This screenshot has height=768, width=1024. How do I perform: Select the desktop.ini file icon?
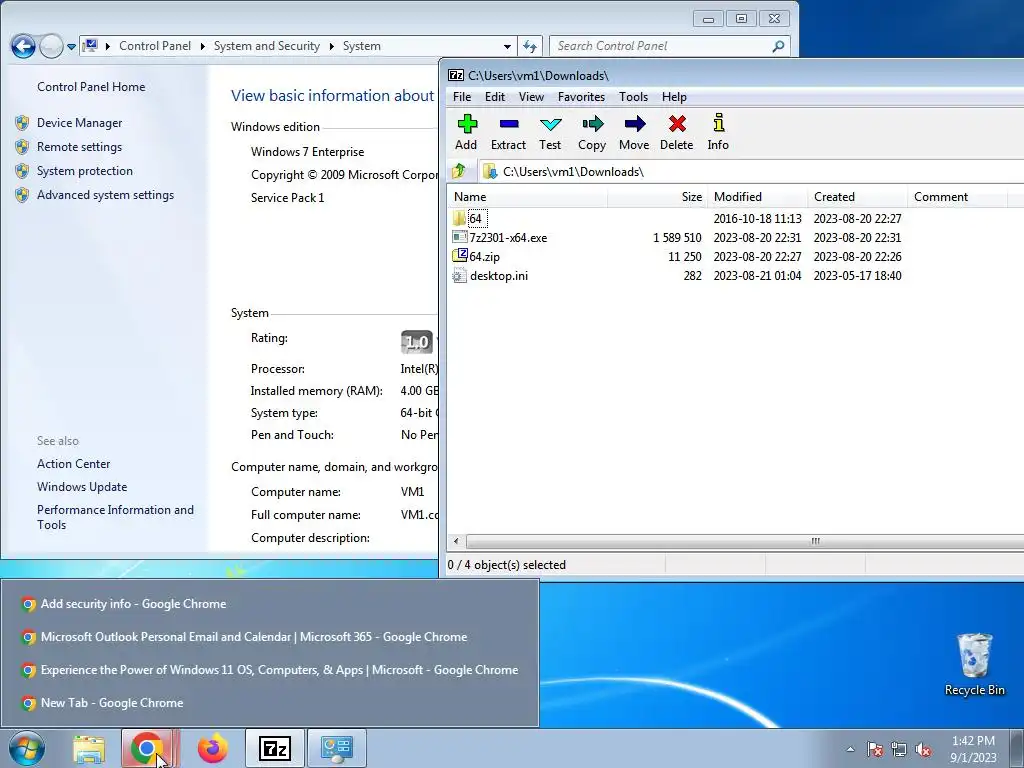[x=460, y=276]
